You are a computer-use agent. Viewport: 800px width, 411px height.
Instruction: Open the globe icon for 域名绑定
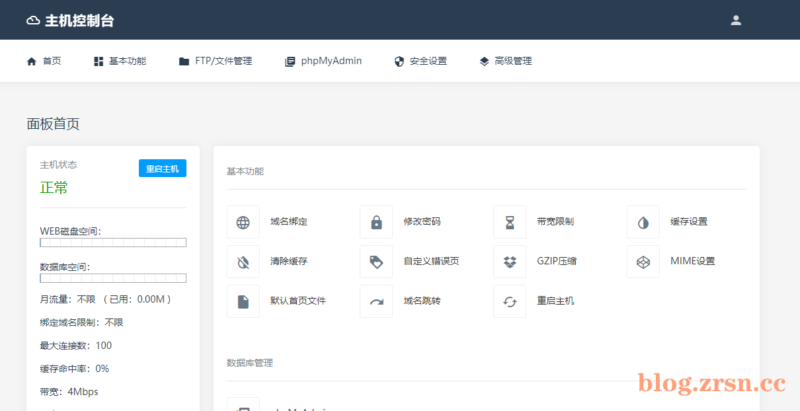[243, 222]
